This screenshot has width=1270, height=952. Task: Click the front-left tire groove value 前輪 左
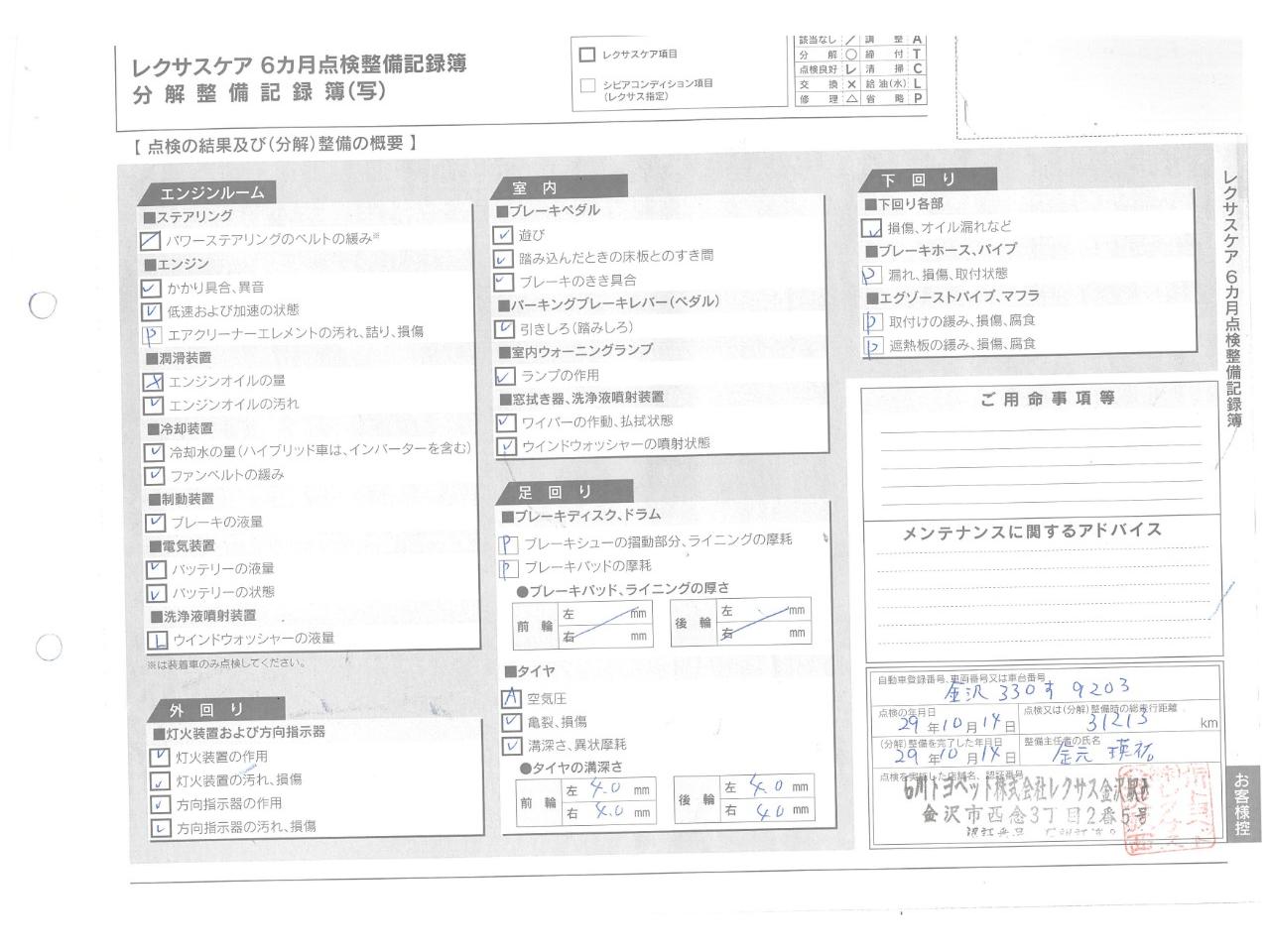click(x=608, y=790)
